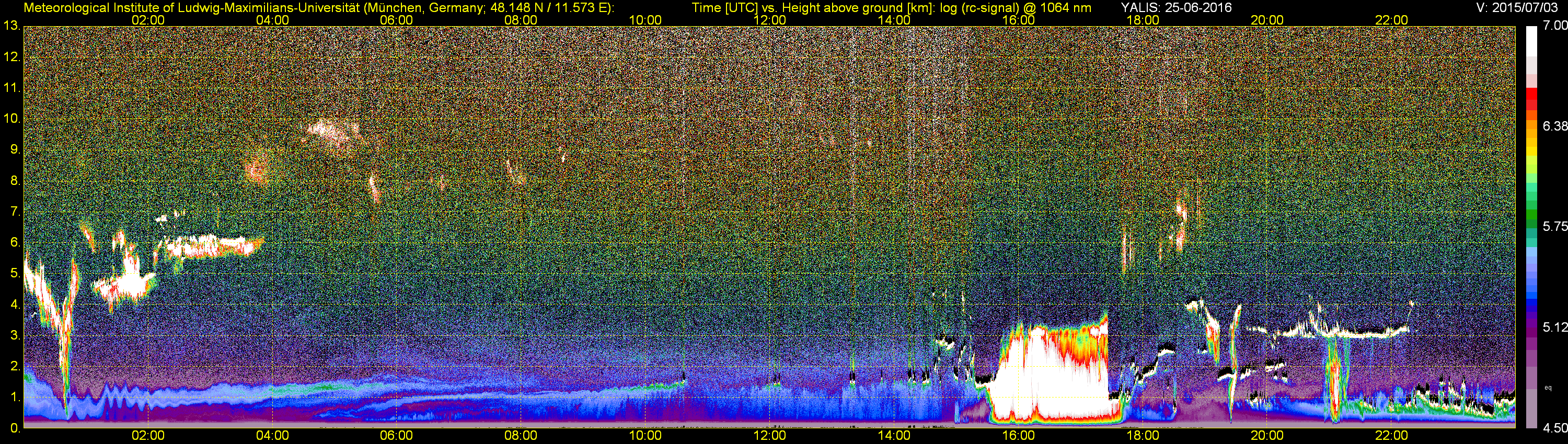Click the 12:00 label on the top time axis
This screenshot has height=444, width=1568.
tap(769, 20)
